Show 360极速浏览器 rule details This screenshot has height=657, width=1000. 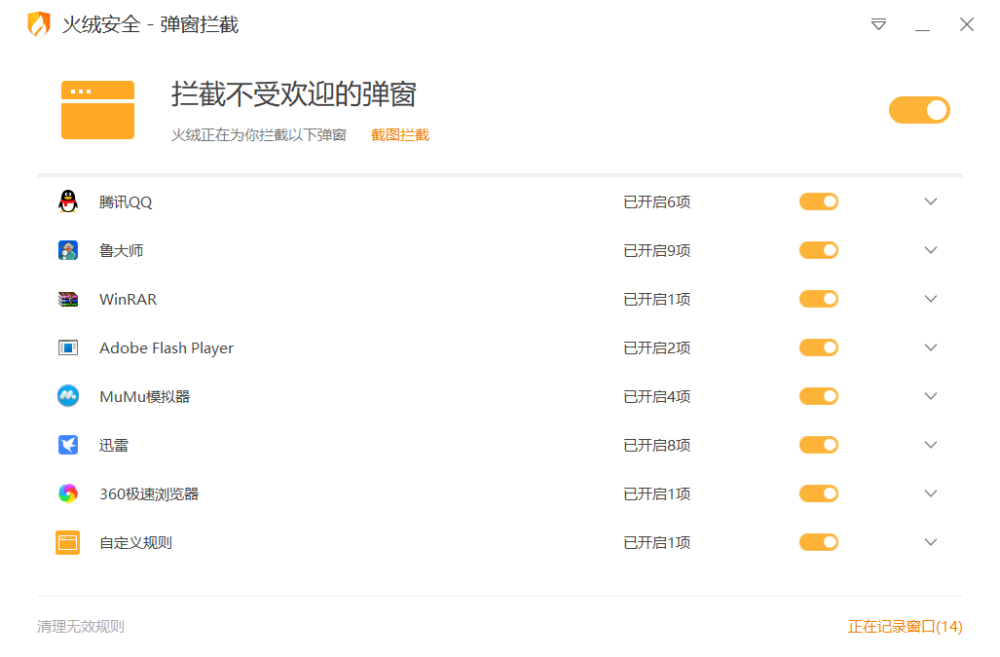coord(930,494)
